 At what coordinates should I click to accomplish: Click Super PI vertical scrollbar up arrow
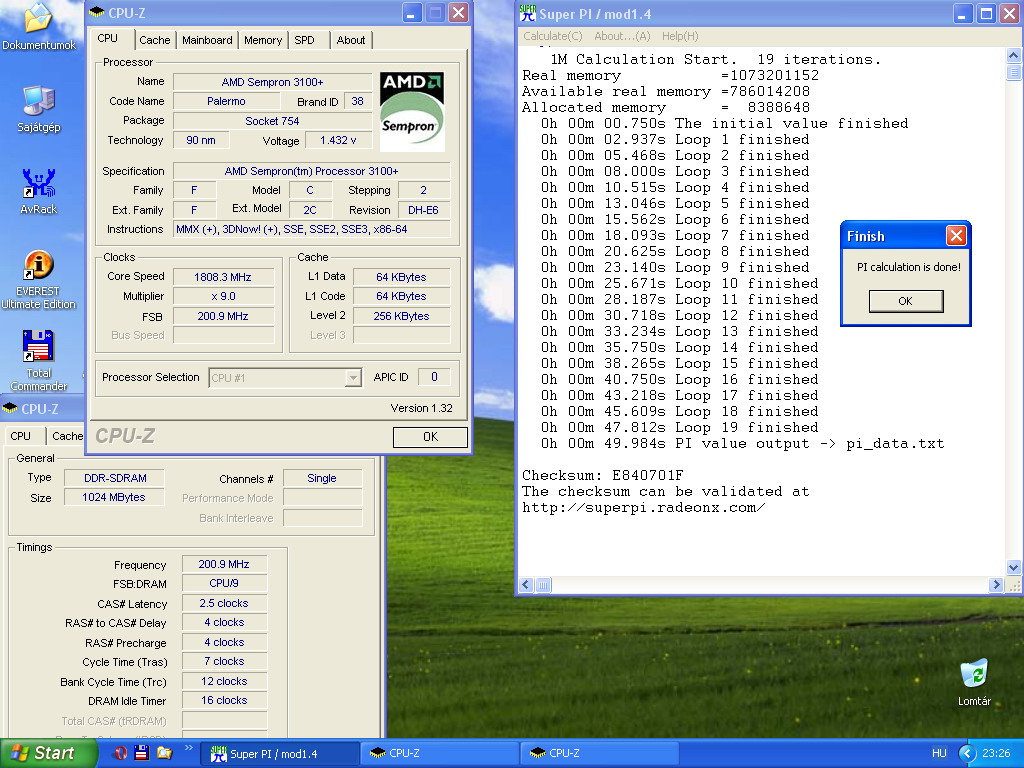coord(1014,56)
